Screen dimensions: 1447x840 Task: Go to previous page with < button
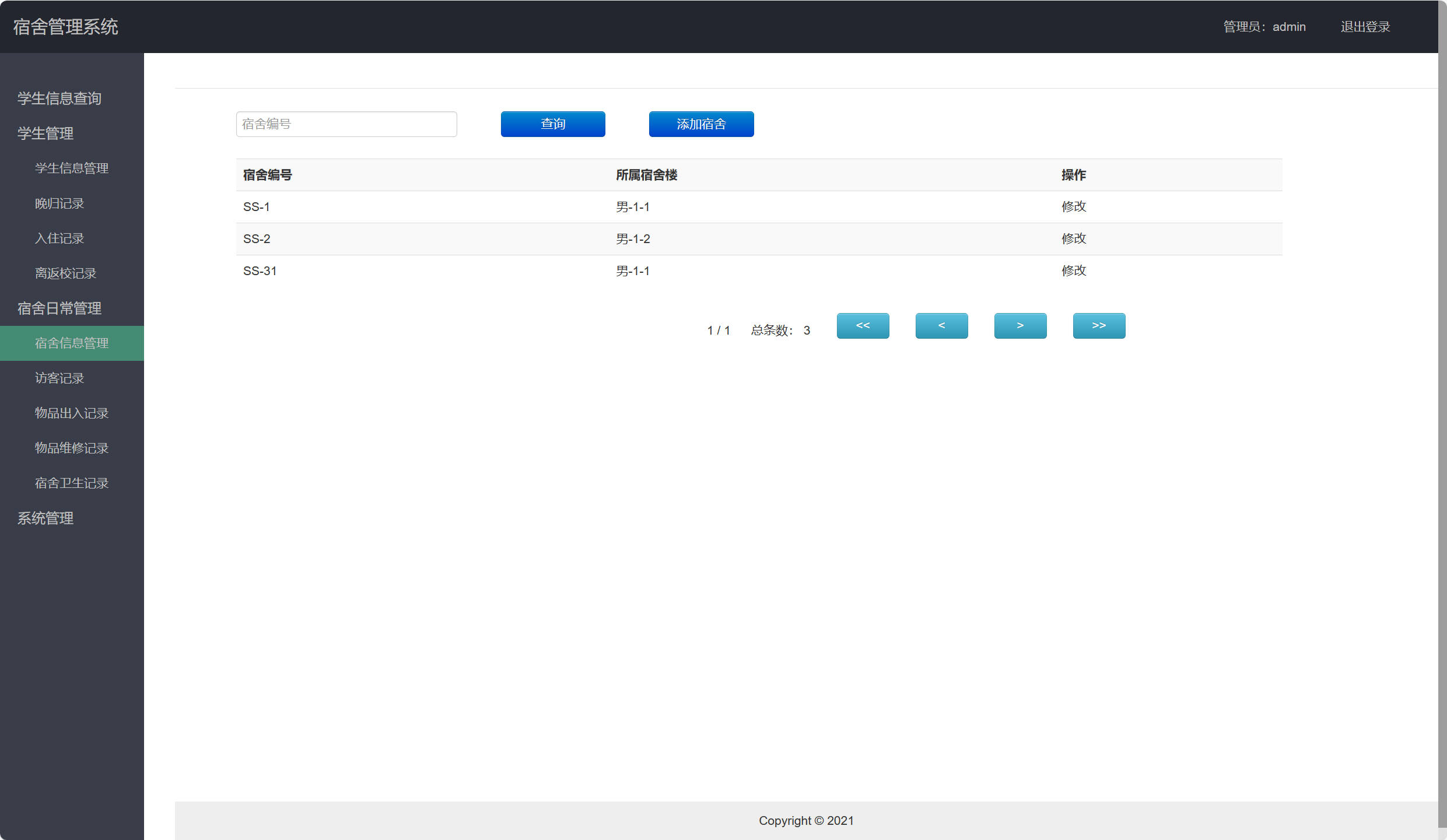(941, 326)
